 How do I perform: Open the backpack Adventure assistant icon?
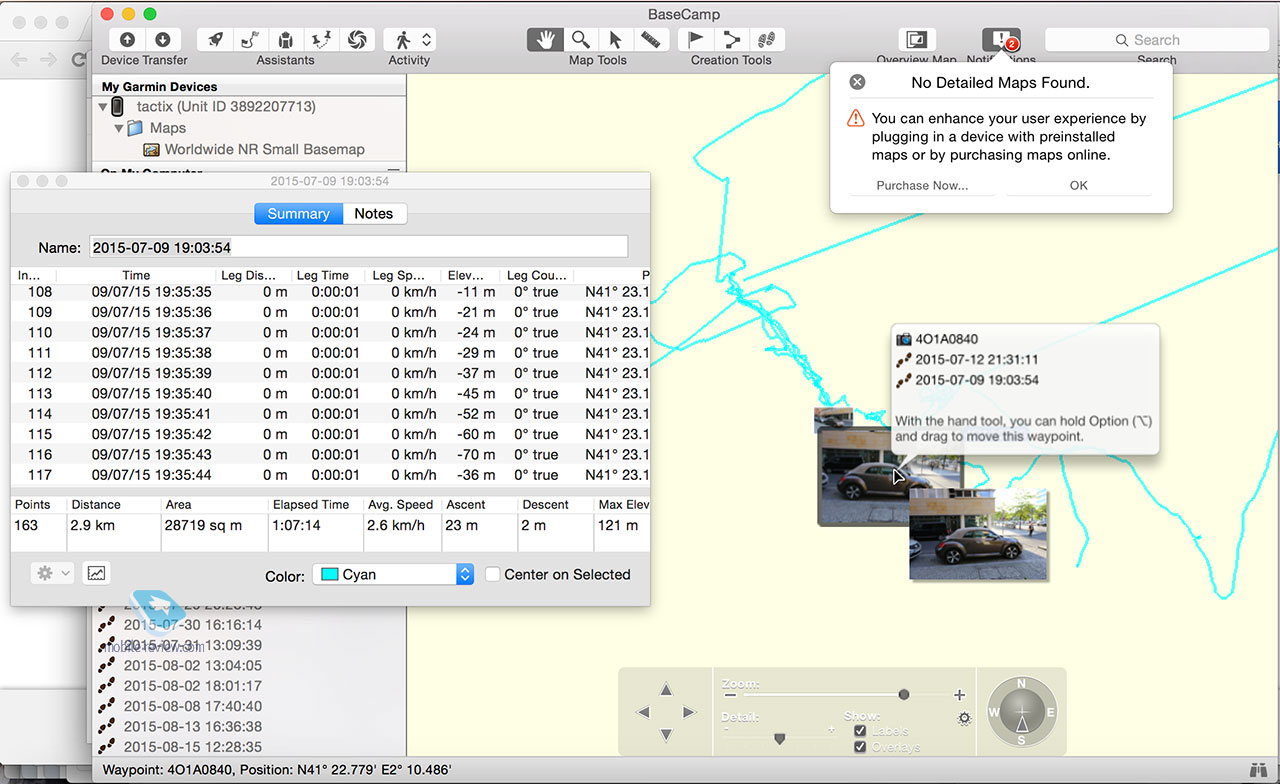[286, 40]
